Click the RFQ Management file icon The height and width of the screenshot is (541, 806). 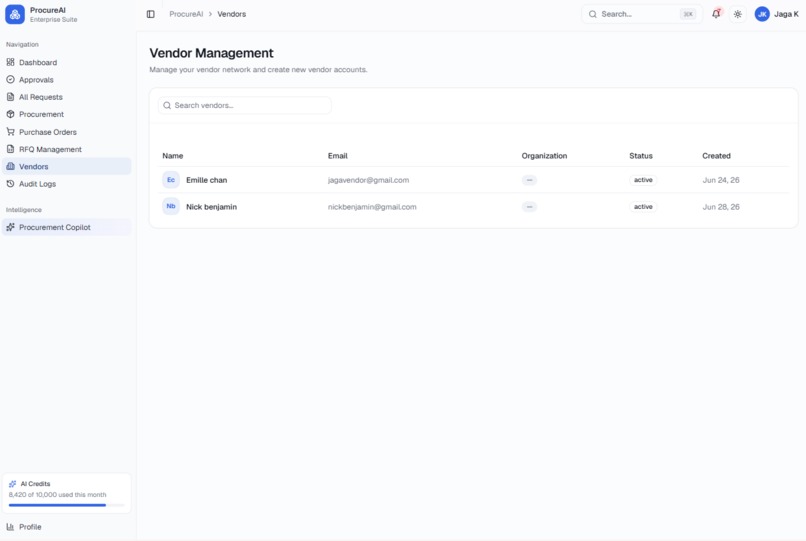10,149
